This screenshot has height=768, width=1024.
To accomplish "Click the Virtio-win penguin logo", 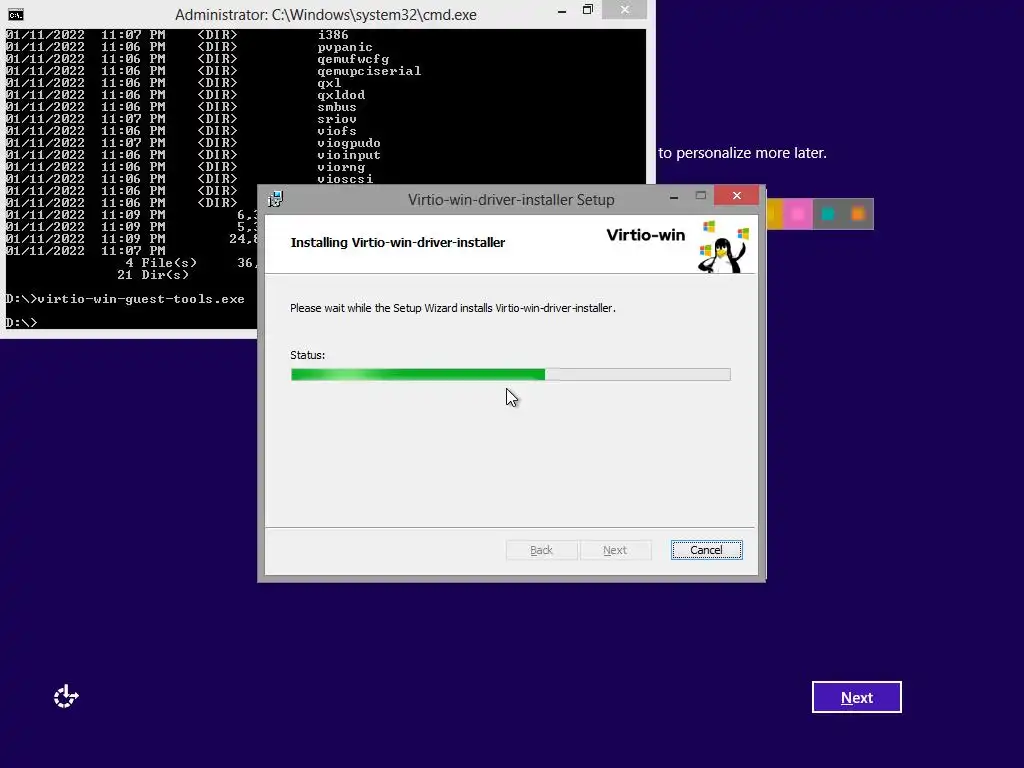I will tap(723, 247).
